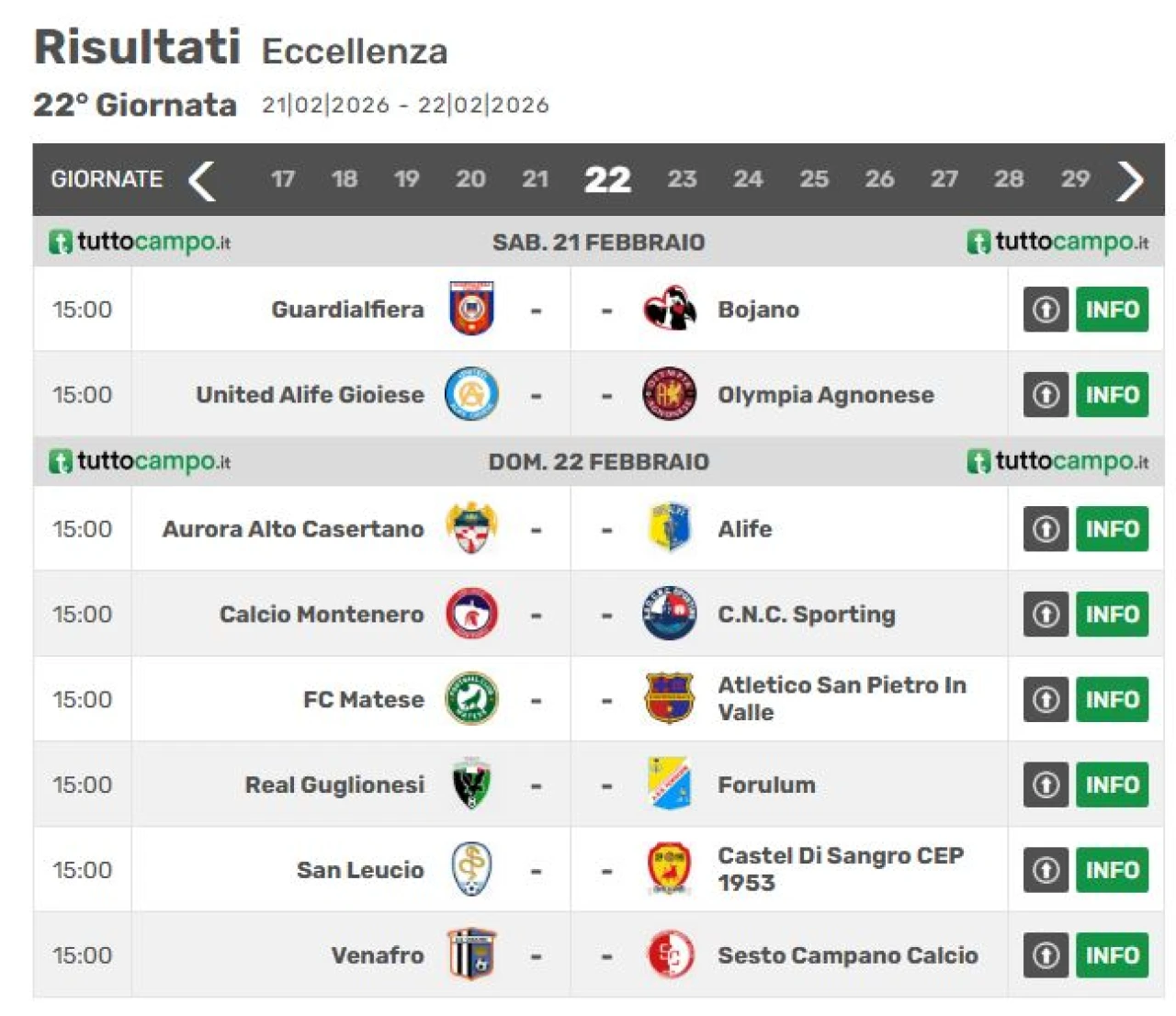
Task: Switch to giornata 21
Action: pos(535,179)
